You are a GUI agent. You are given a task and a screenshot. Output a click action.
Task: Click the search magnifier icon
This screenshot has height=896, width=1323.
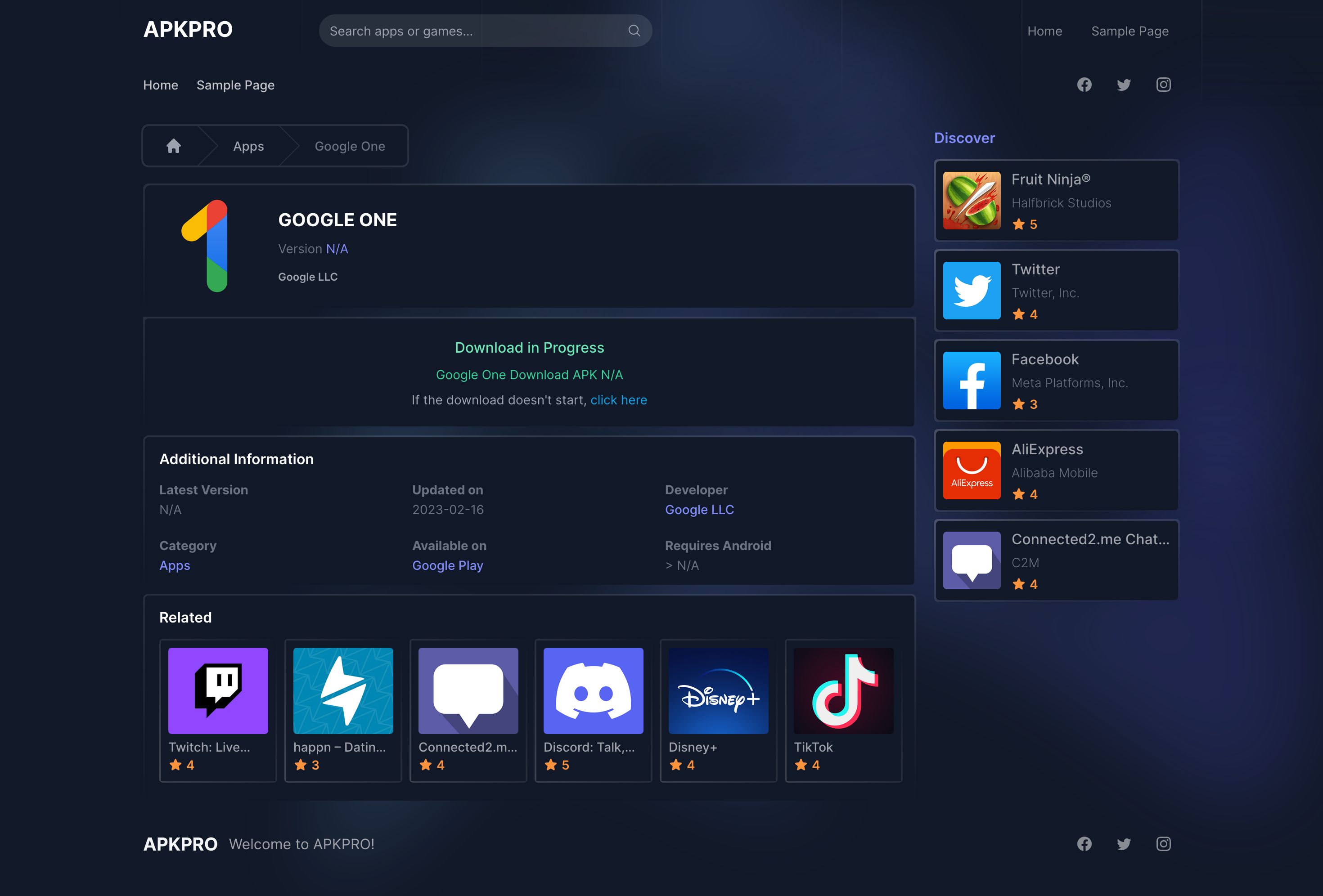(x=634, y=31)
